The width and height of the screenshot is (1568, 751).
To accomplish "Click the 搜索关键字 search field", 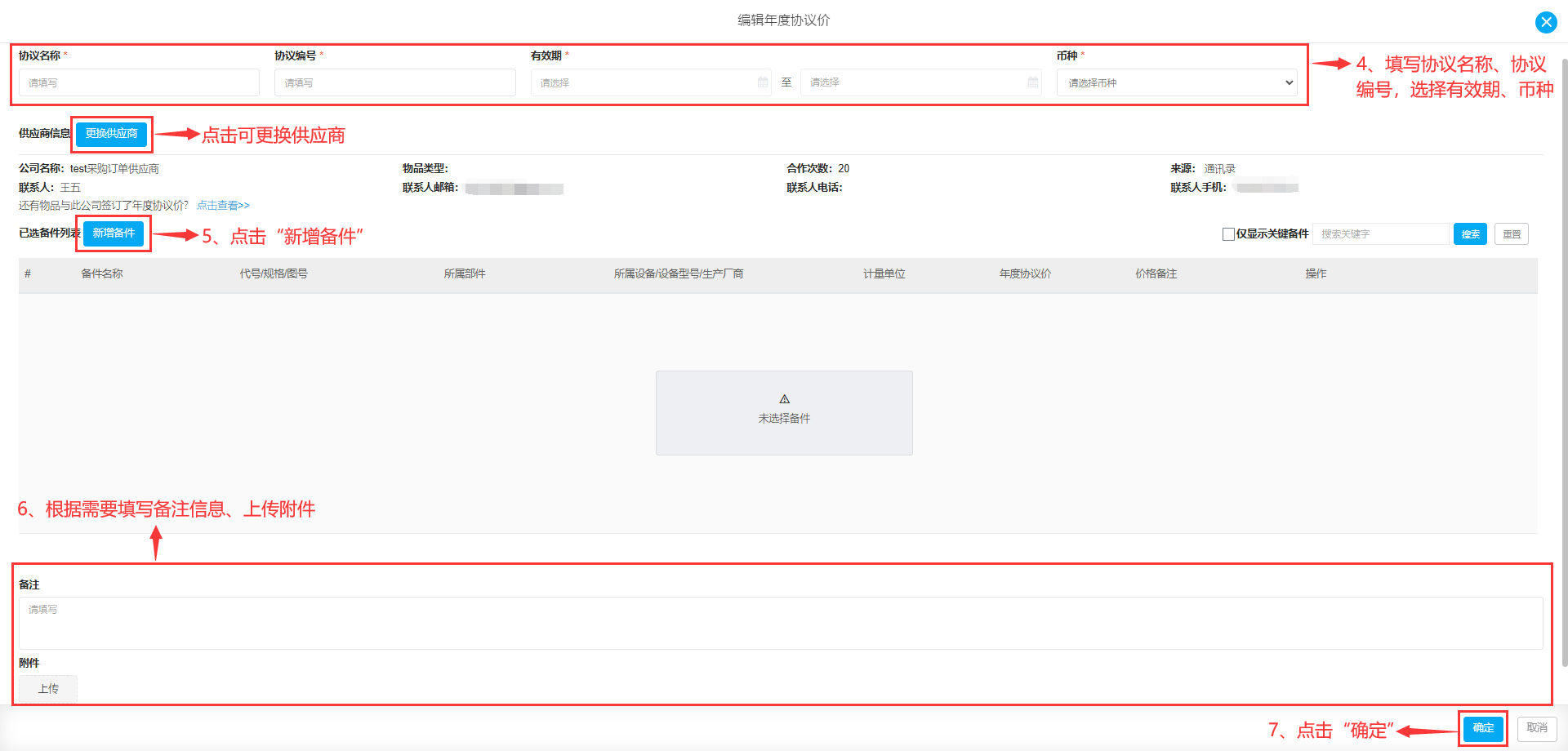I will [1380, 234].
